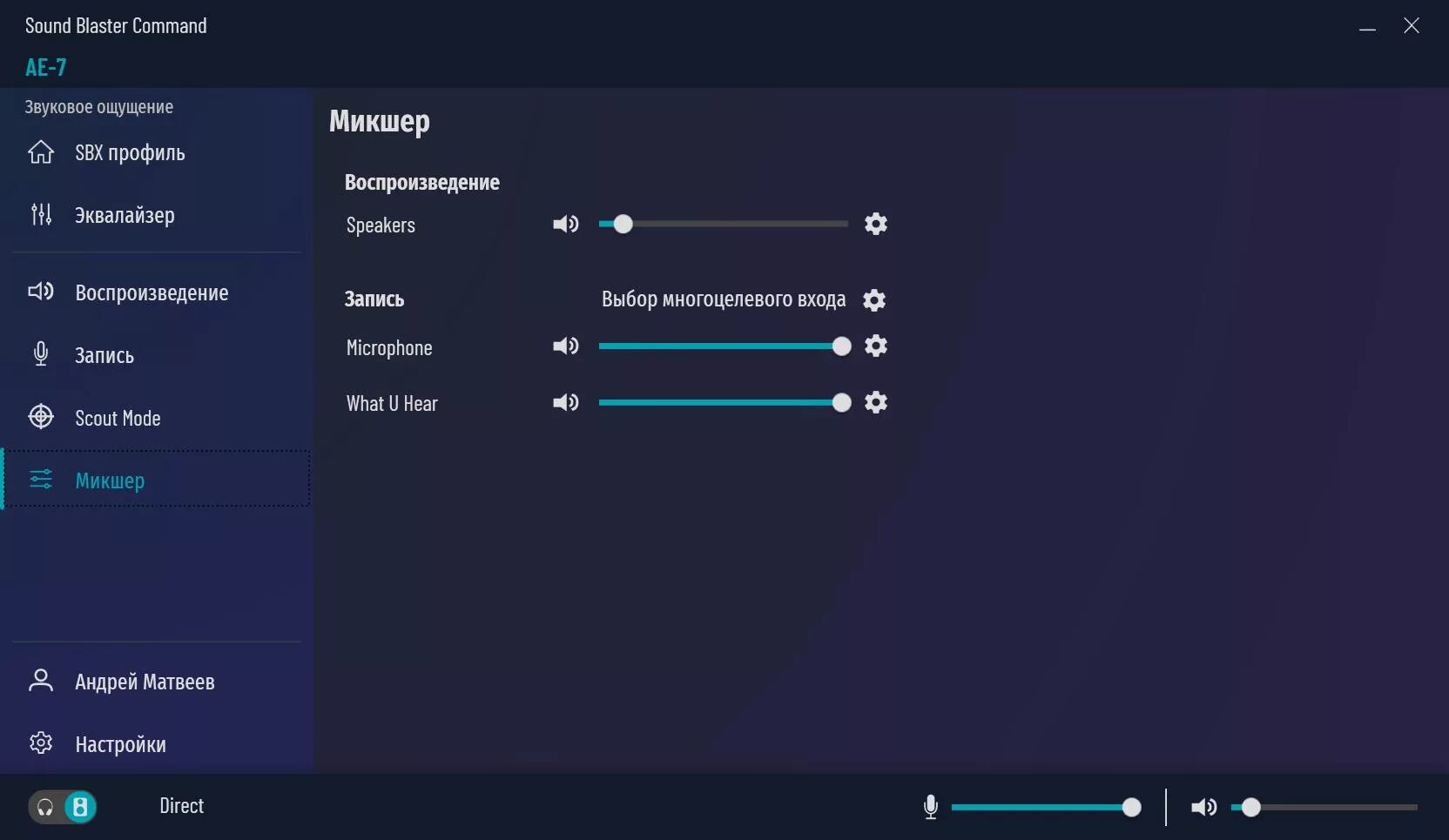Click the 'Speakers' channel label
Viewport: 1449px width, 840px height.
(x=381, y=225)
